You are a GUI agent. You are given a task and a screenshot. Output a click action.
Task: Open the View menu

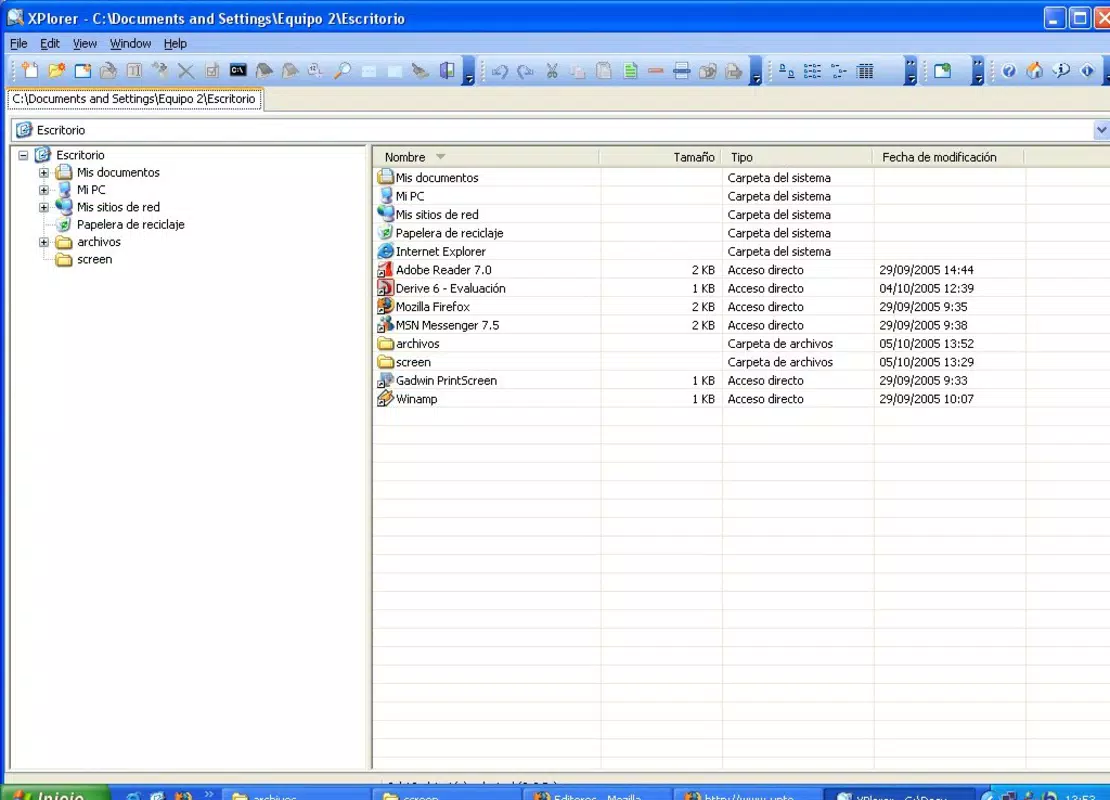85,43
